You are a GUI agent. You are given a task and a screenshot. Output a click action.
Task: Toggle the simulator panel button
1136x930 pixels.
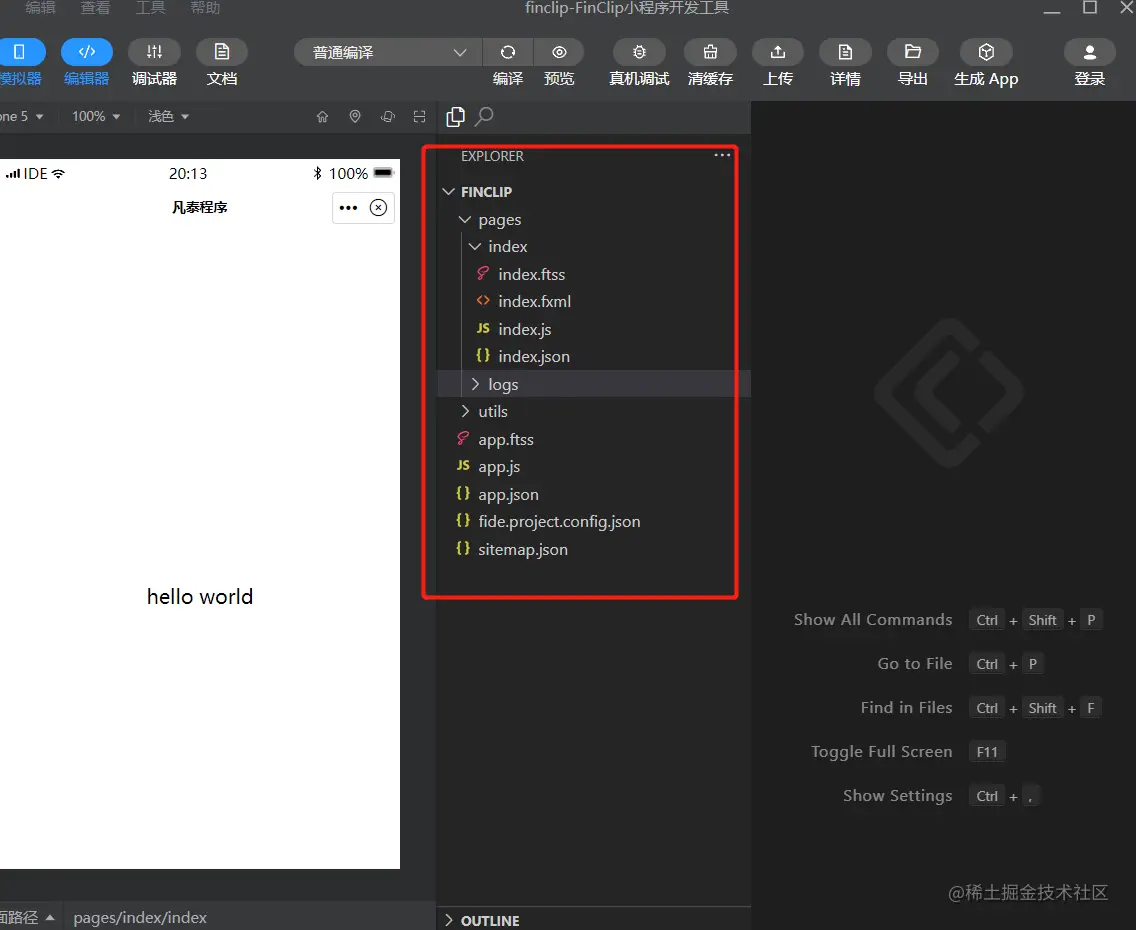[x=20, y=52]
